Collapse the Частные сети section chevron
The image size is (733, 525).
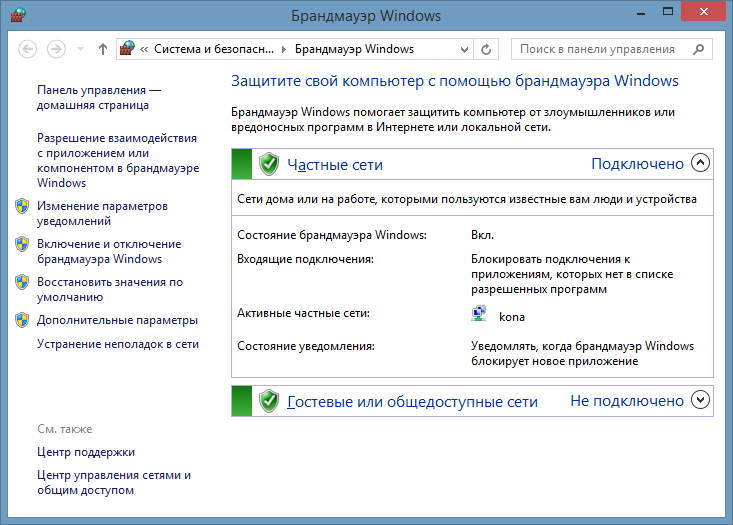pos(700,163)
